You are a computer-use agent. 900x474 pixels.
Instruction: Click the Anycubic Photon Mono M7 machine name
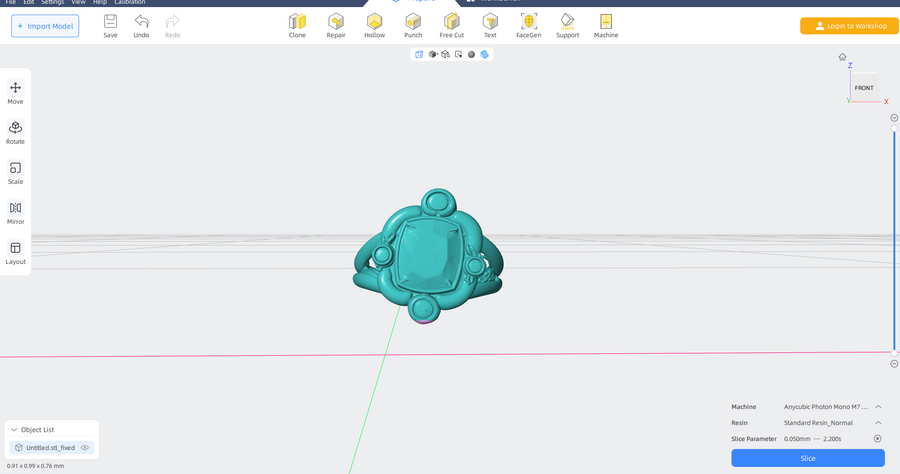[x=826, y=407]
